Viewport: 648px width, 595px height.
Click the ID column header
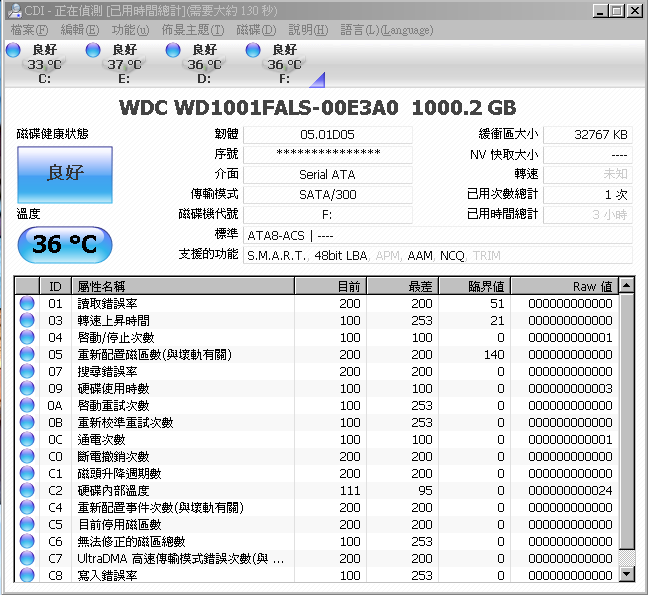pos(55,286)
